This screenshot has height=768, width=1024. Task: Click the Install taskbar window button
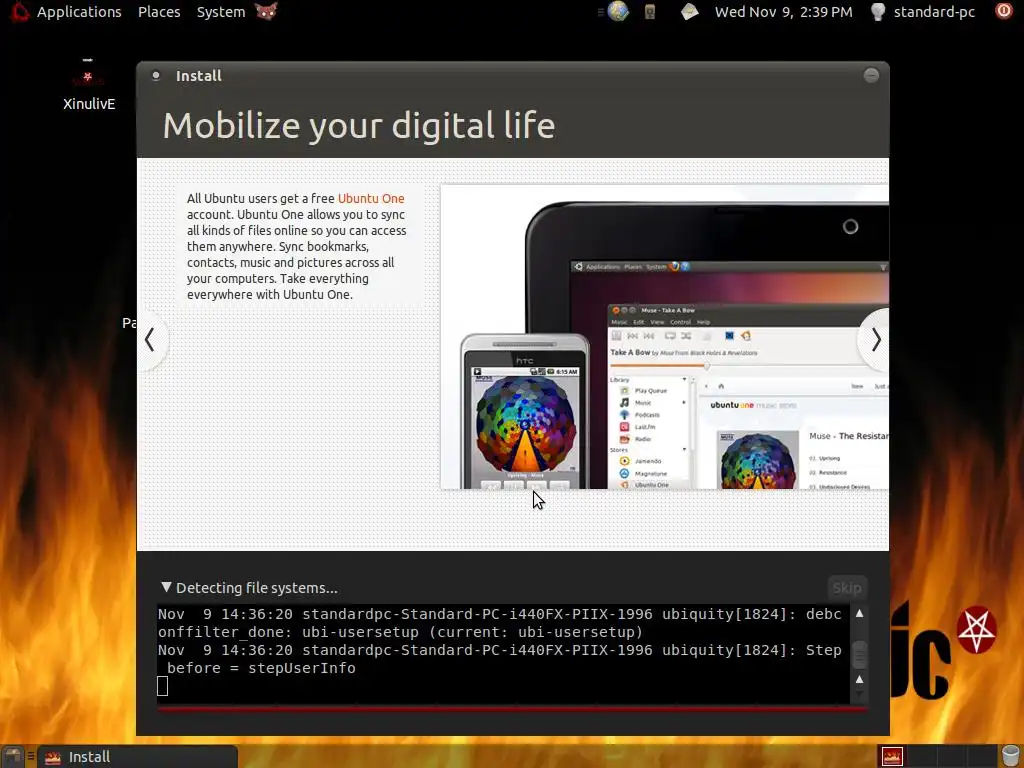click(x=137, y=756)
